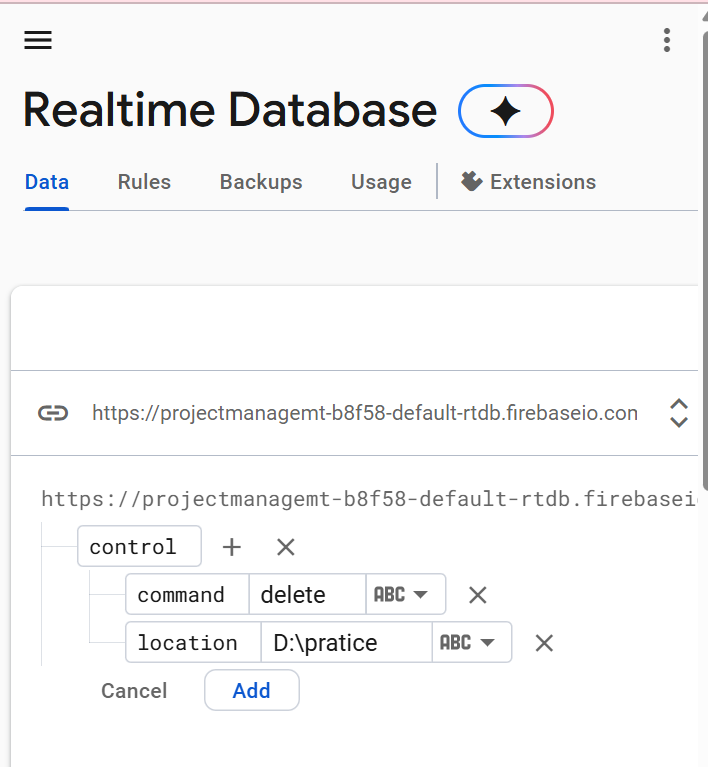The width and height of the screenshot is (708, 767).
Task: Delete the command row with X
Action: point(478,595)
